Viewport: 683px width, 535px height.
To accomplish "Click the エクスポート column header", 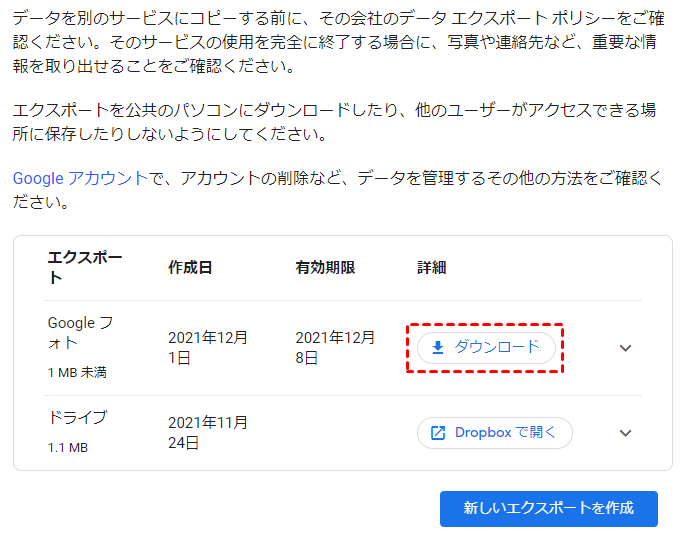I will 85,267.
